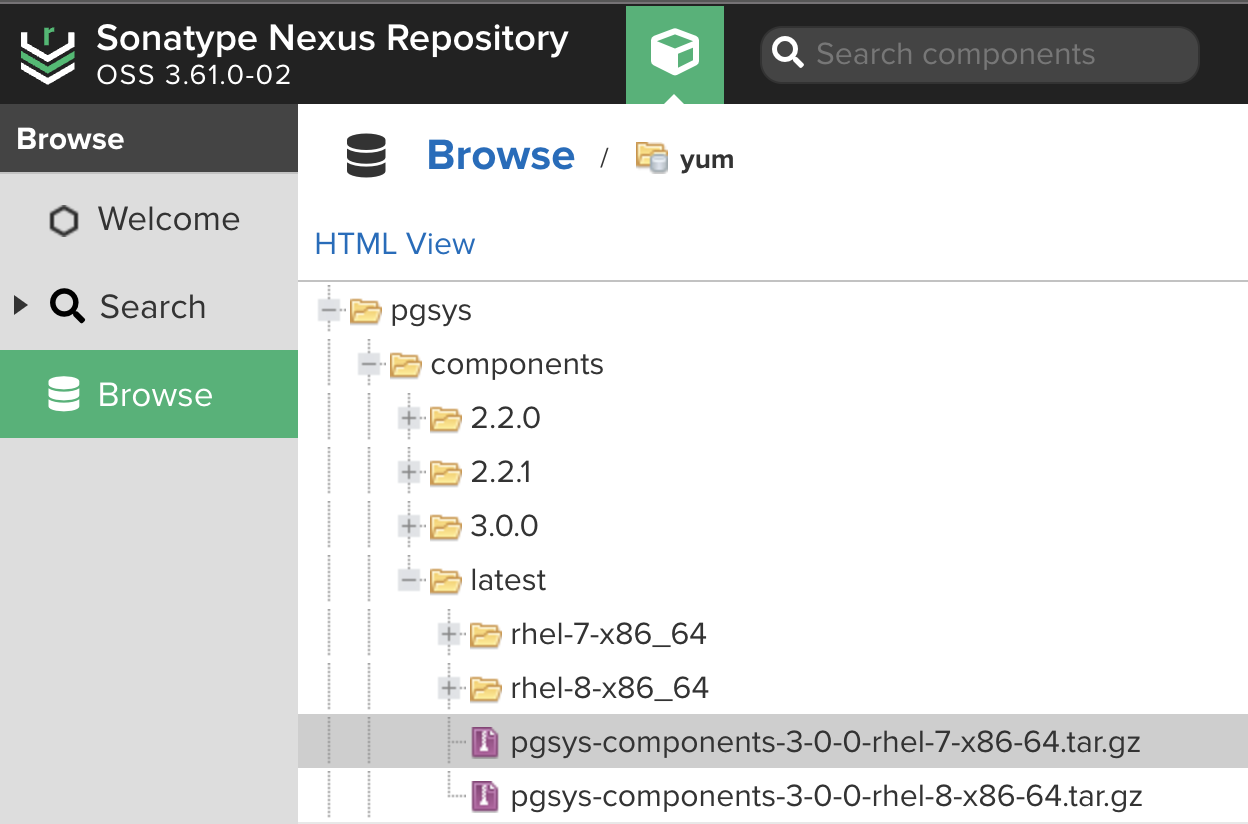Image resolution: width=1248 pixels, height=824 pixels.
Task: Click the yum breadcrumb label
Action: coord(707,159)
